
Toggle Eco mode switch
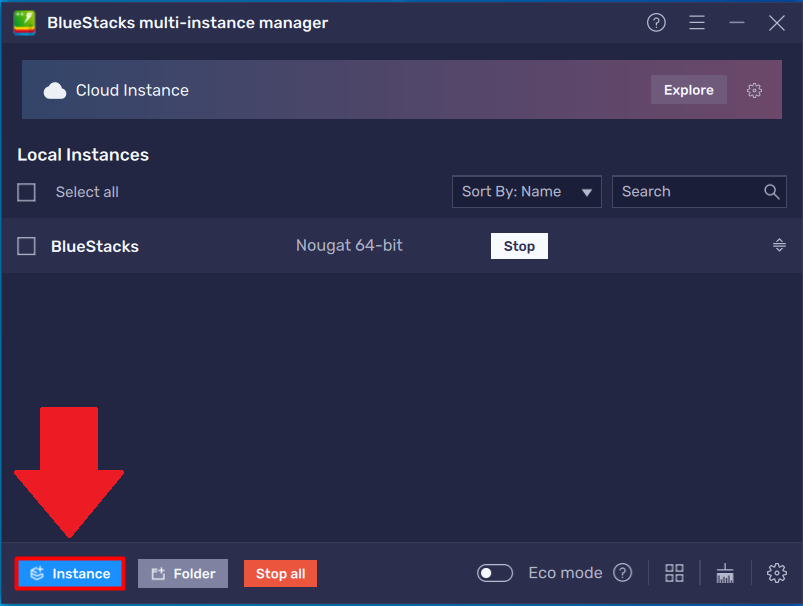(495, 573)
